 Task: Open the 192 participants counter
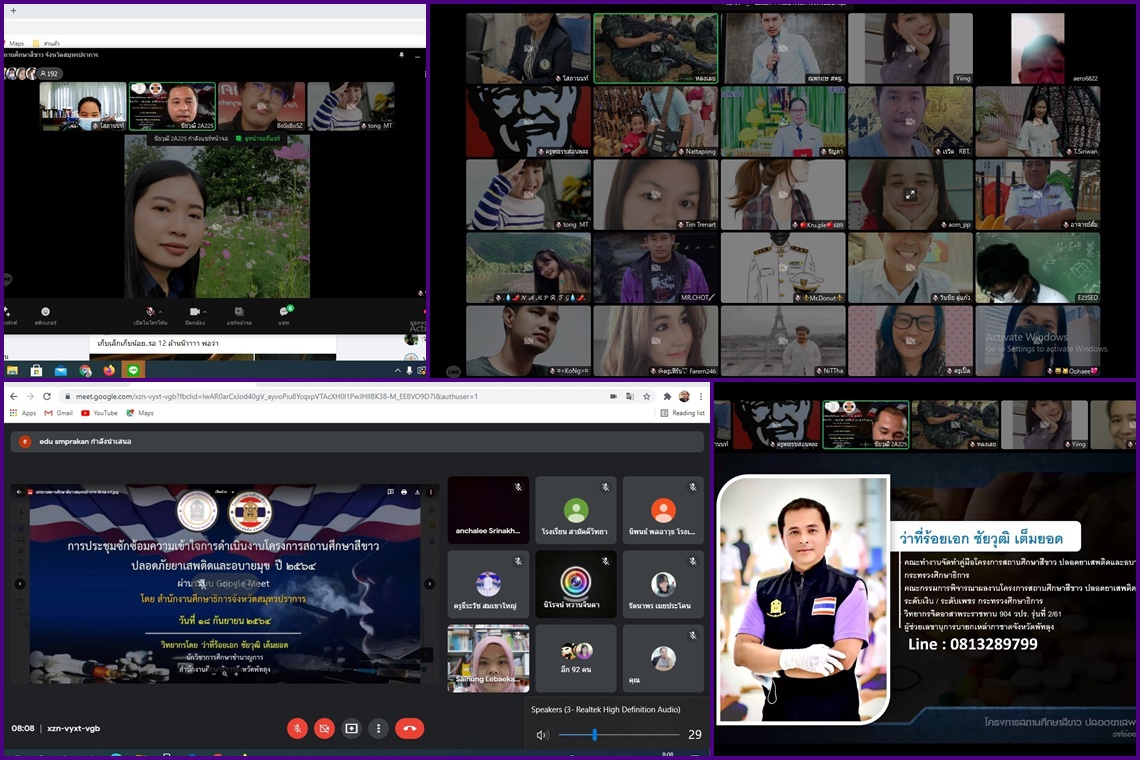49,73
